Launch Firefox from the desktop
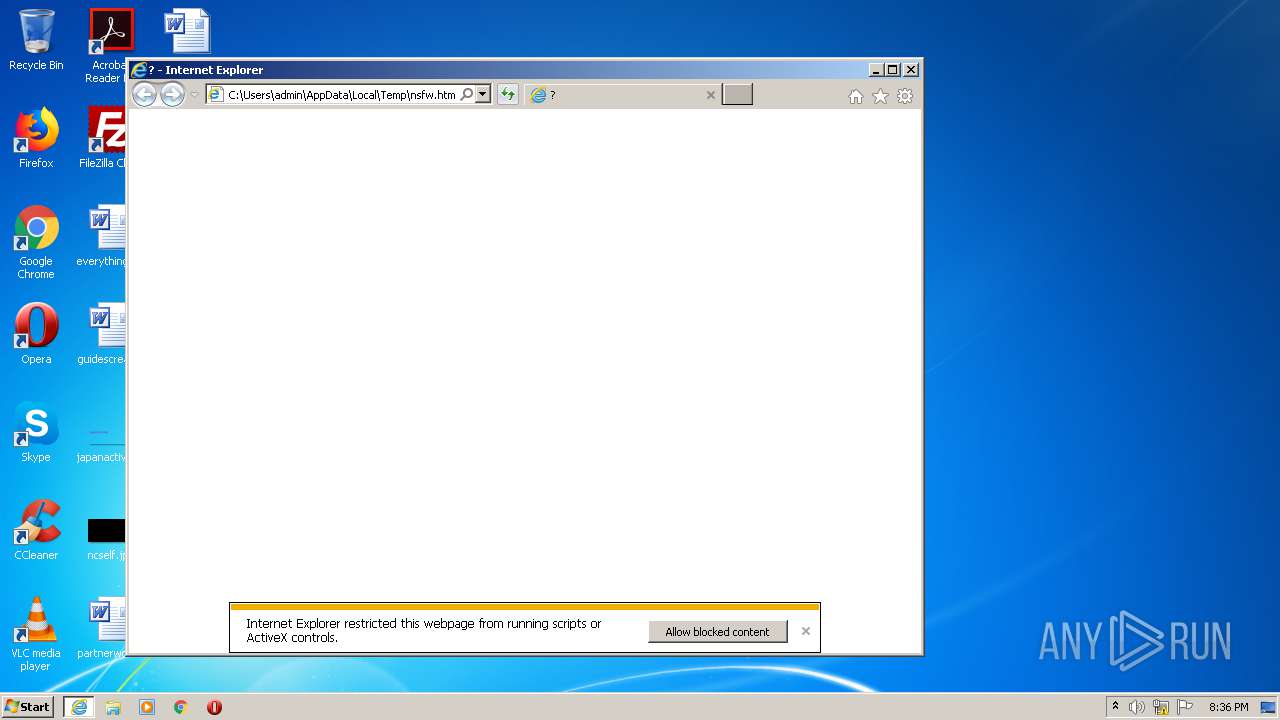Viewport: 1280px width, 720px height. point(36,138)
